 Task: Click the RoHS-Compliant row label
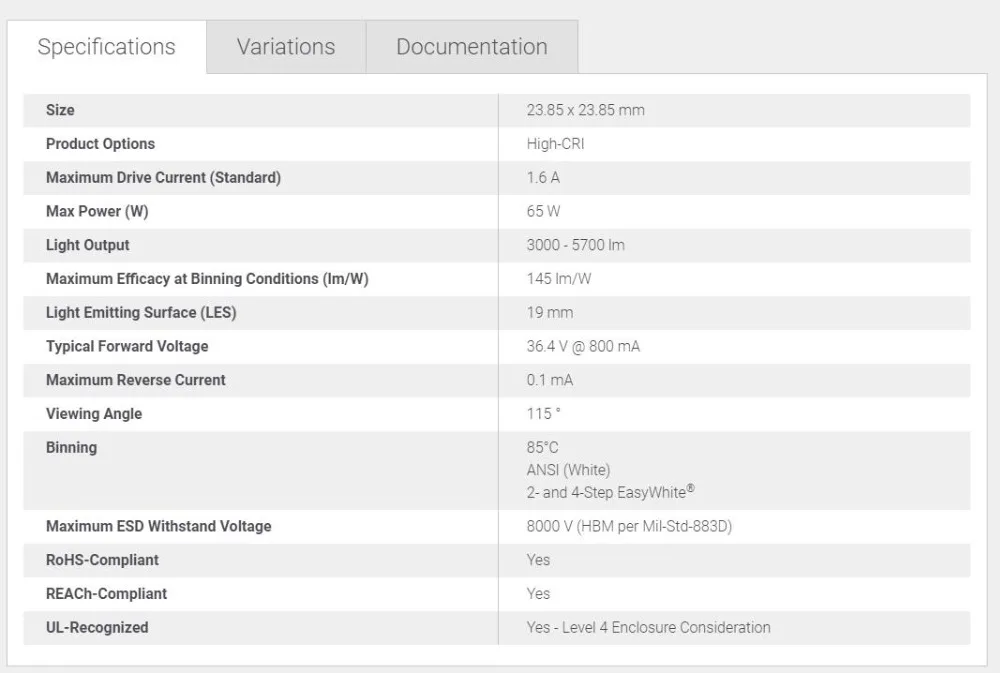(102, 560)
